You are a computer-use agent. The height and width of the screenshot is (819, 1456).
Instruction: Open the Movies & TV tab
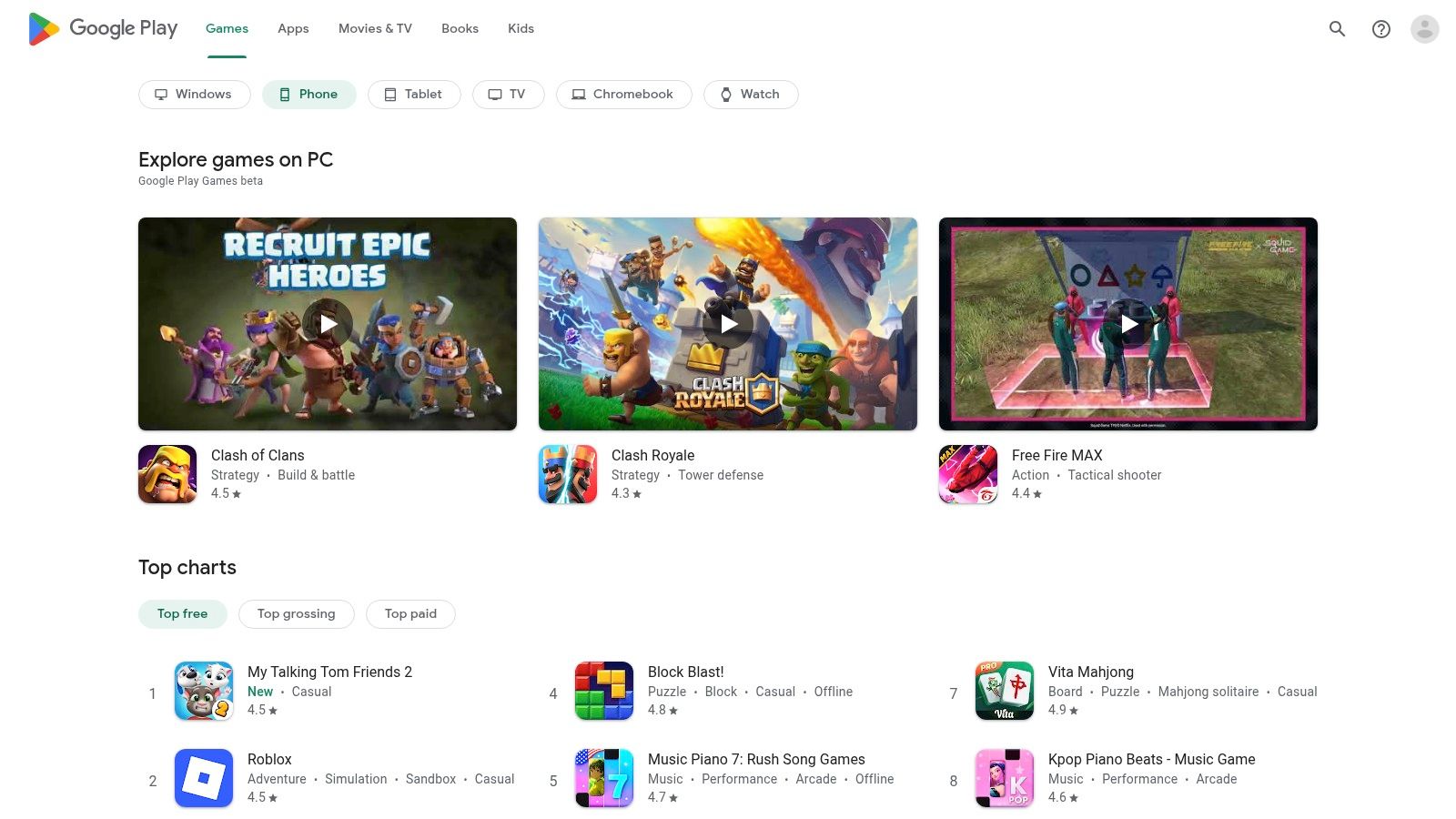click(x=375, y=28)
